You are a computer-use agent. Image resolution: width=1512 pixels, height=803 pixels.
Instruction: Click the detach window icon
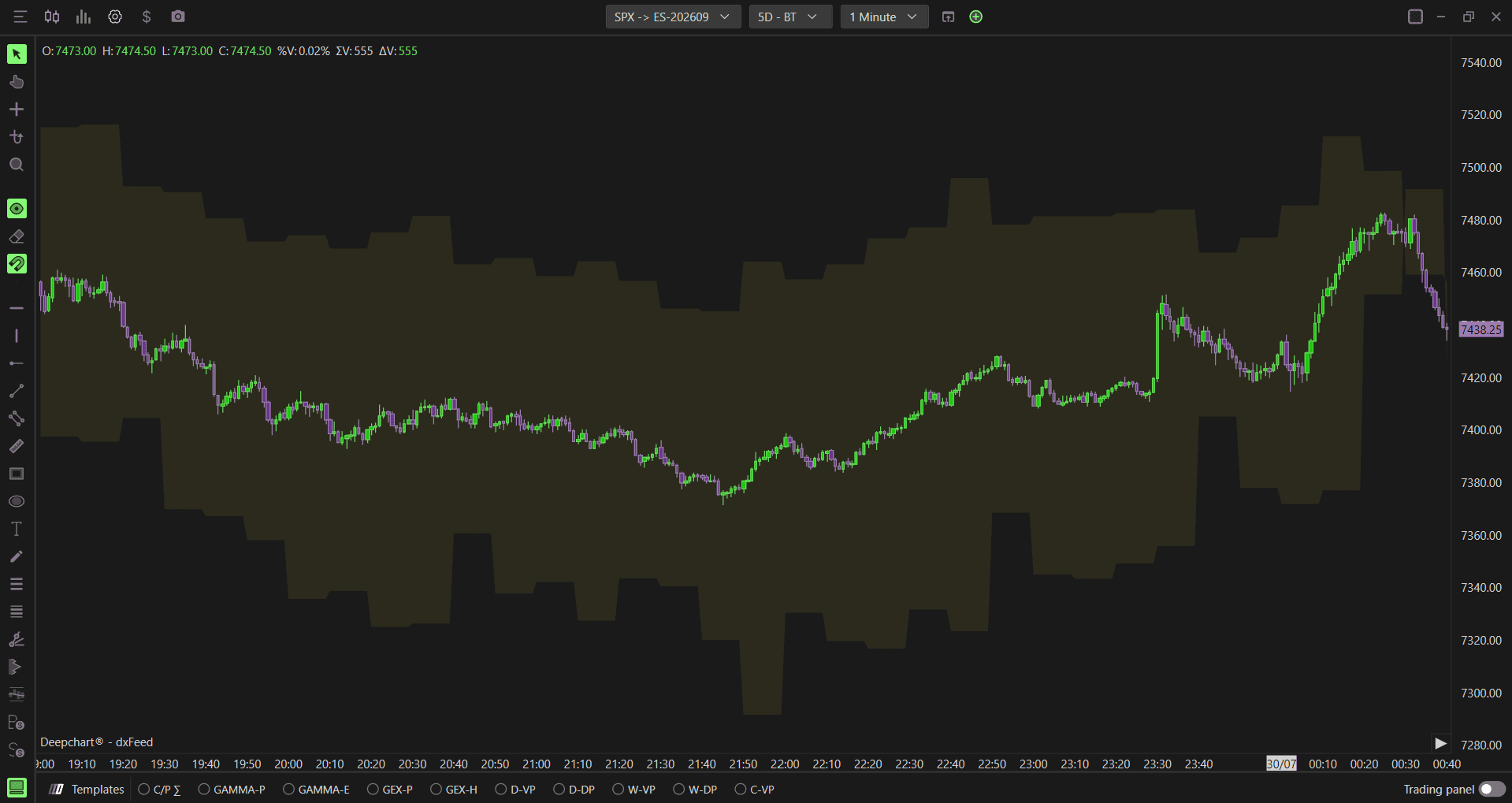point(949,17)
